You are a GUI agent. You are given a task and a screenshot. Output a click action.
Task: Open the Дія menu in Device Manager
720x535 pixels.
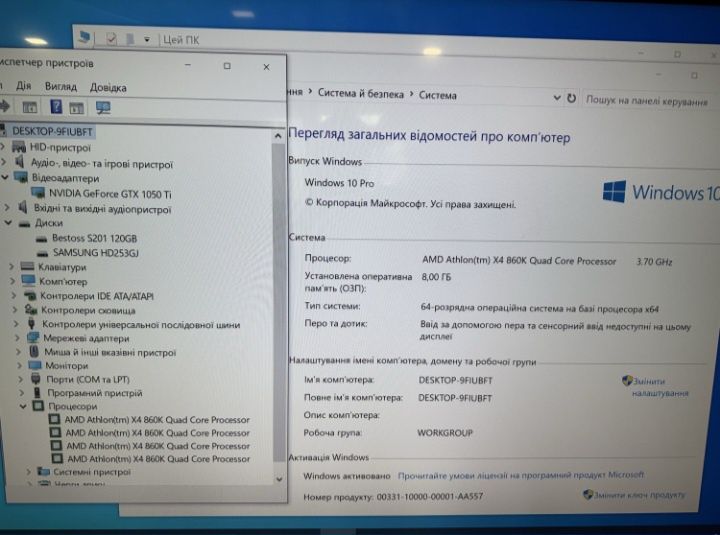click(23, 86)
